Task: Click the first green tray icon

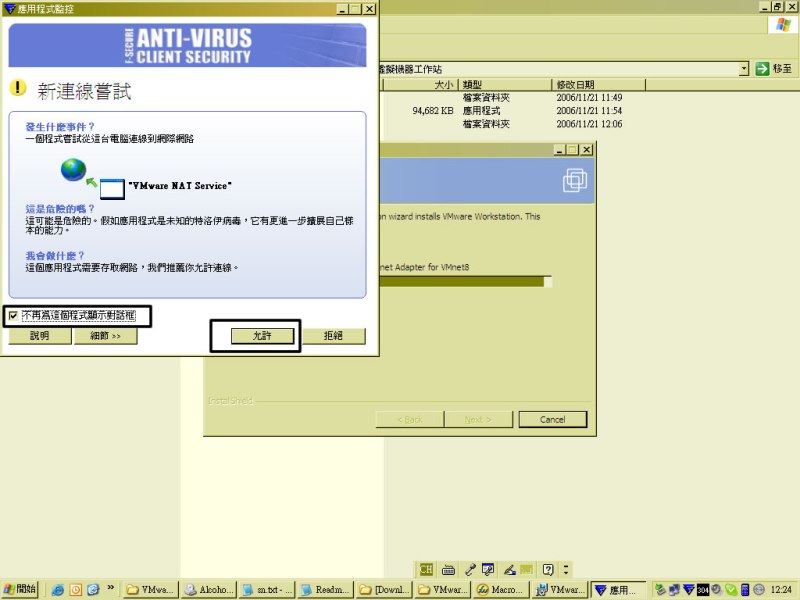Action: pyautogui.click(x=660, y=590)
